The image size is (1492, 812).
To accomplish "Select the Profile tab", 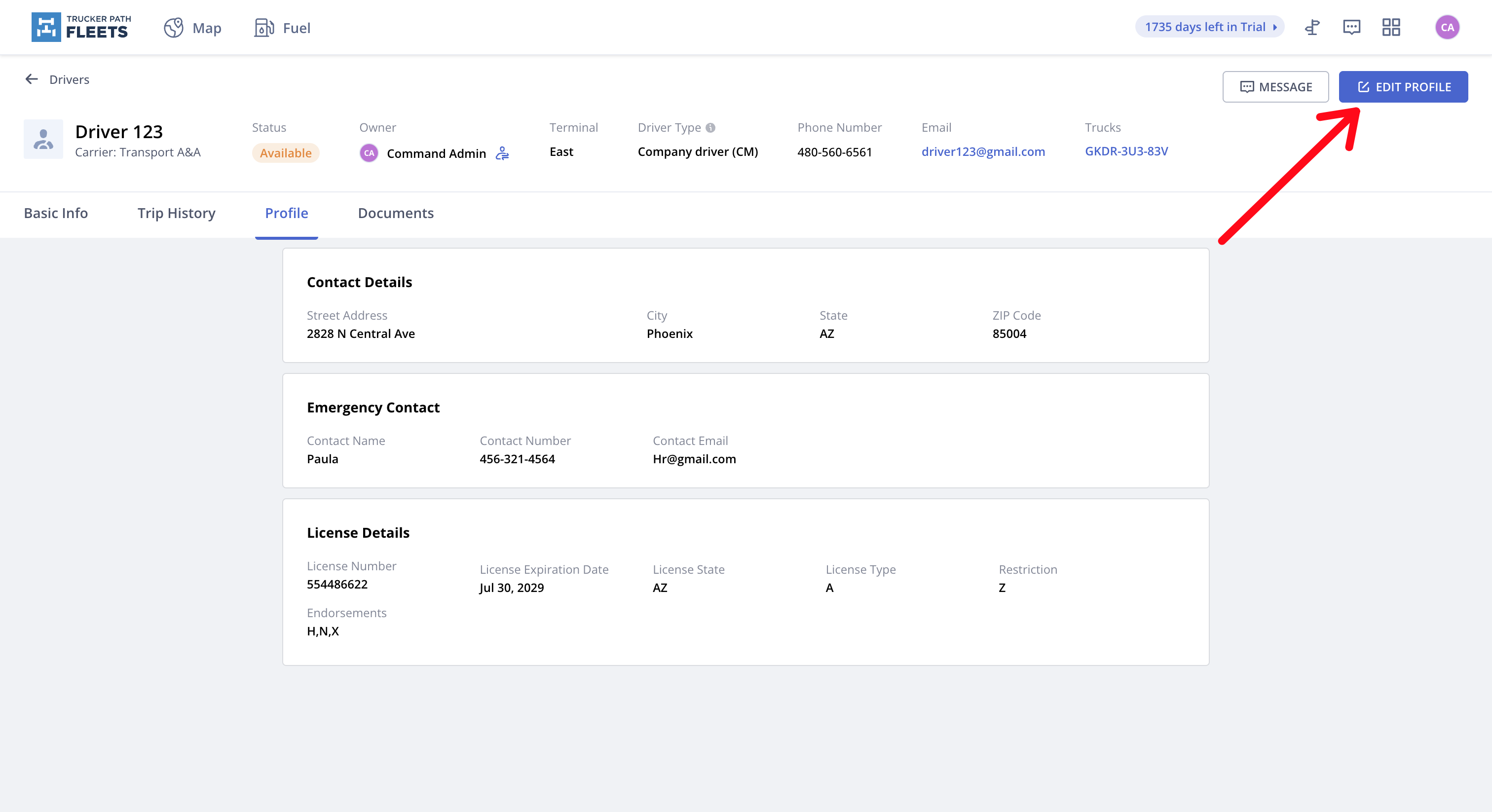I will click(286, 213).
